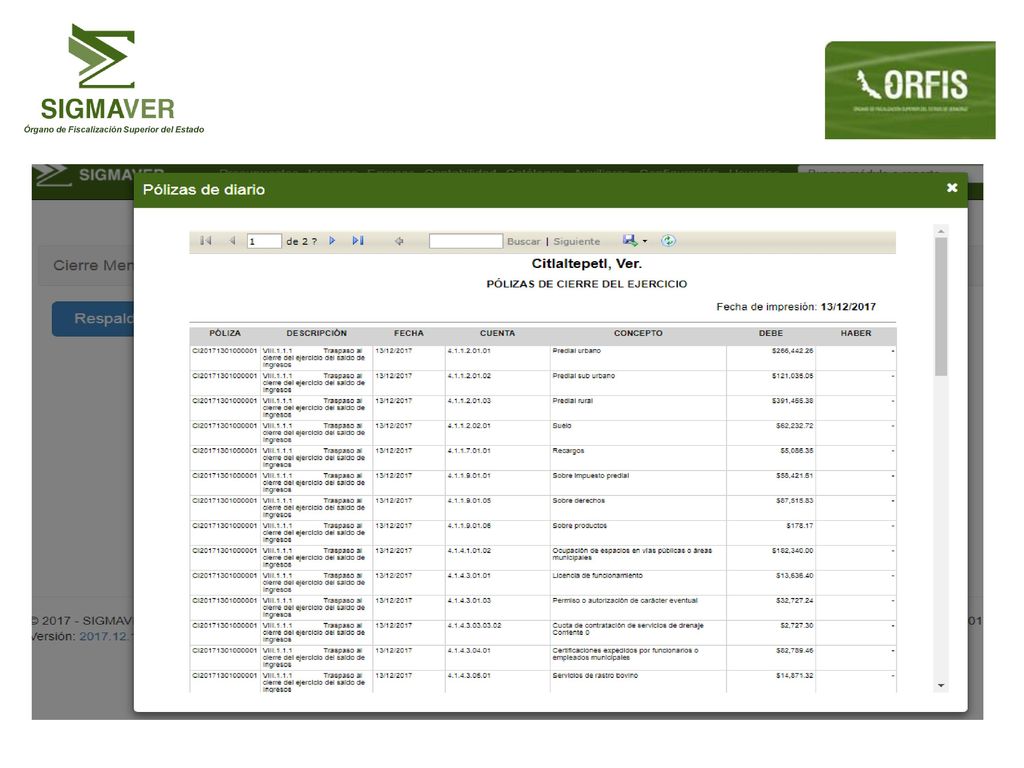
Task: Click scrollbar up arrow in dialog
Action: (941, 231)
